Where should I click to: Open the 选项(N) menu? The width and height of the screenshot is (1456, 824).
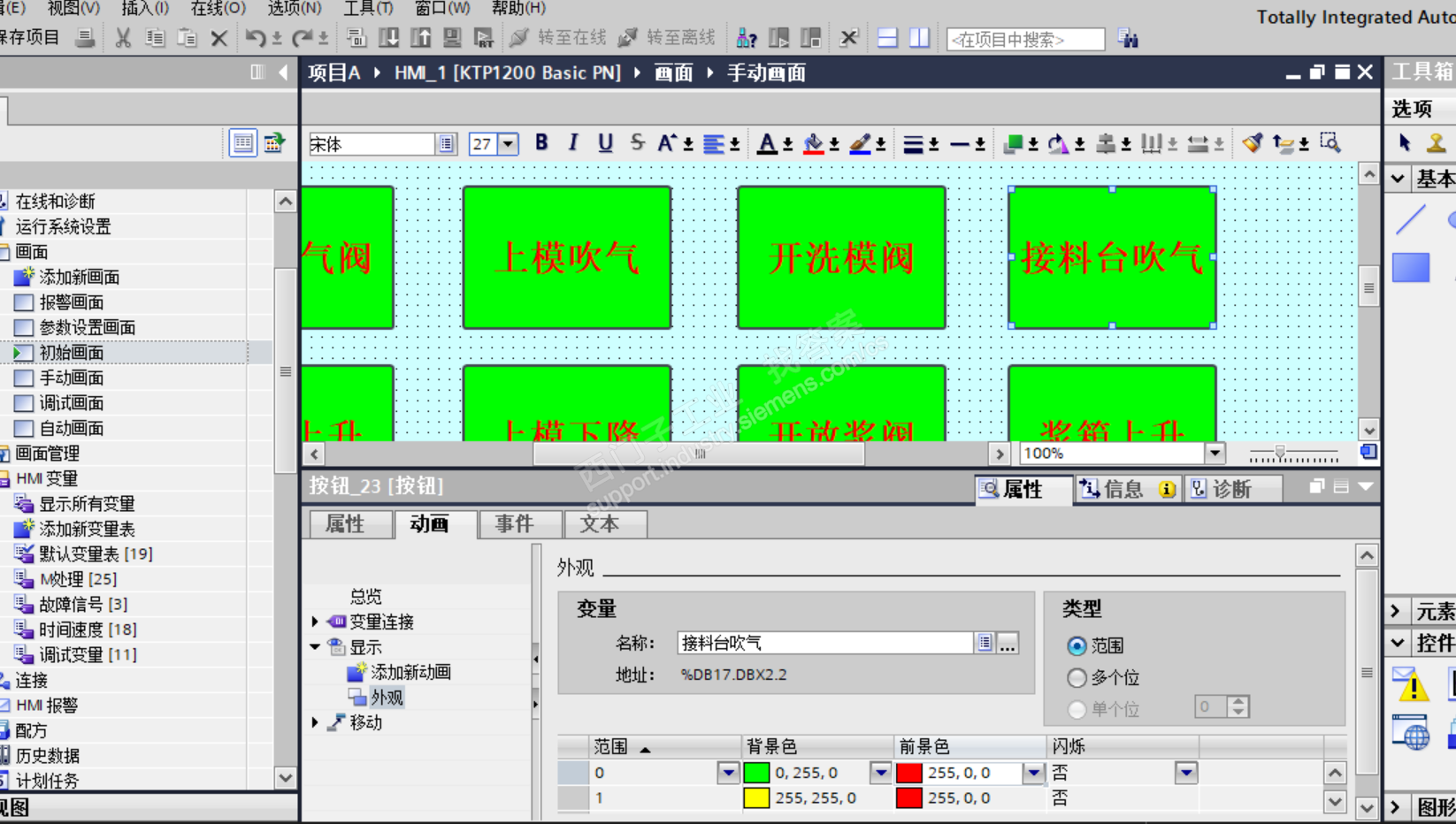pos(295,8)
